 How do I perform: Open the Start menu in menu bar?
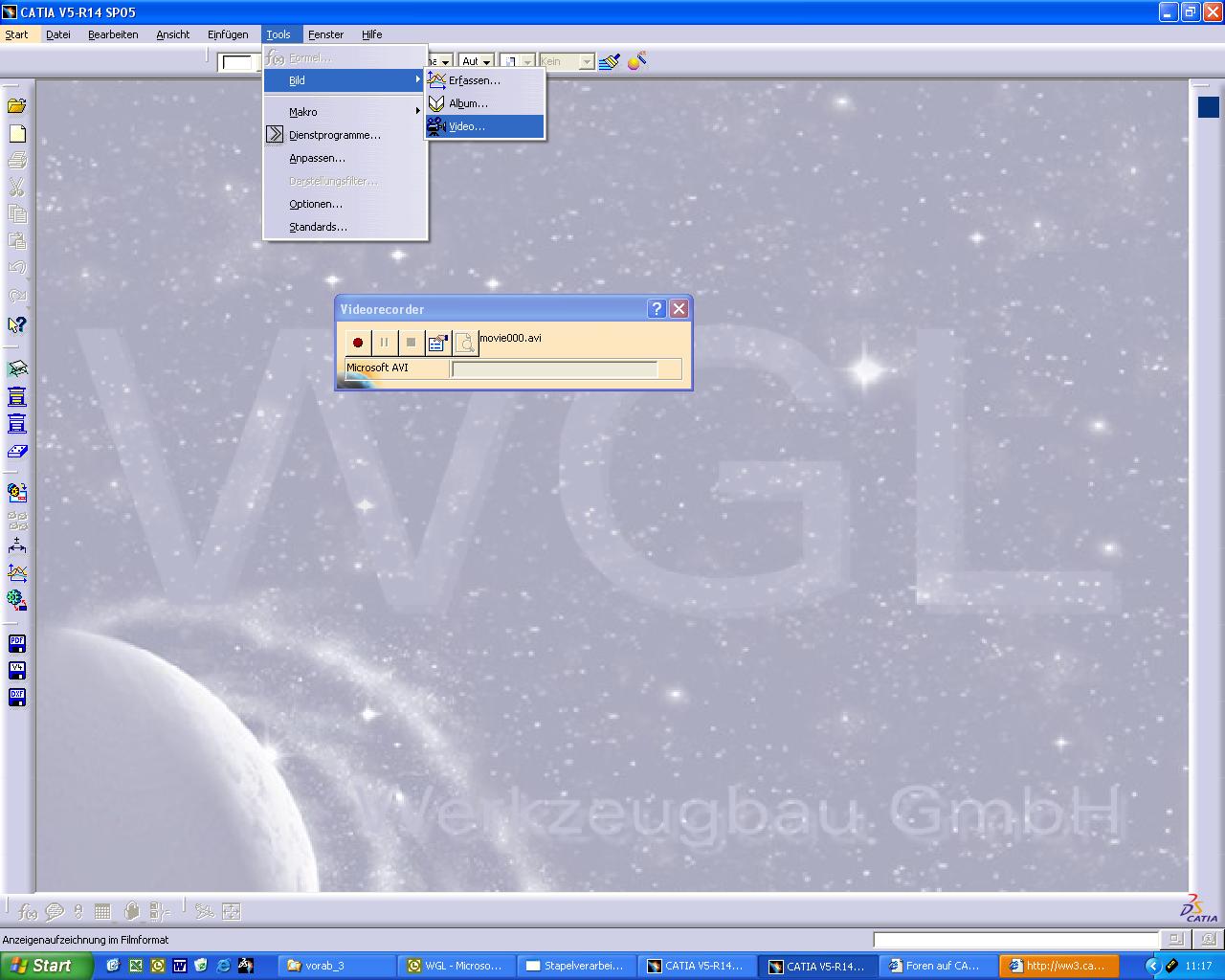pyautogui.click(x=16, y=34)
